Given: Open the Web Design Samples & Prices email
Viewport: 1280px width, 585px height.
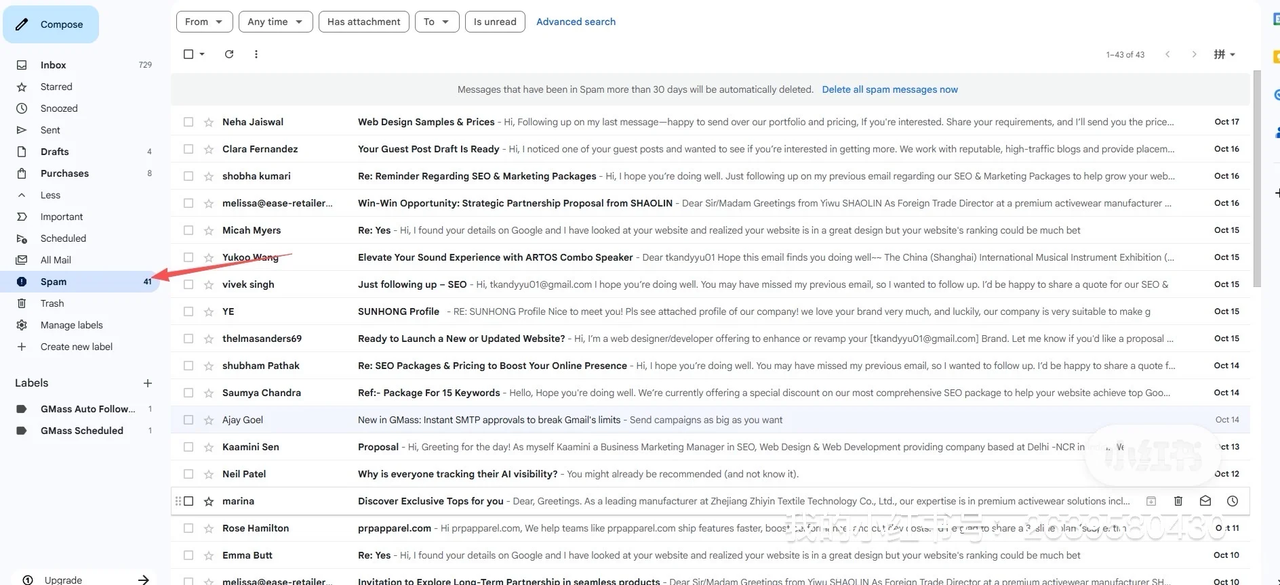Looking at the screenshot, I should pyautogui.click(x=426, y=122).
